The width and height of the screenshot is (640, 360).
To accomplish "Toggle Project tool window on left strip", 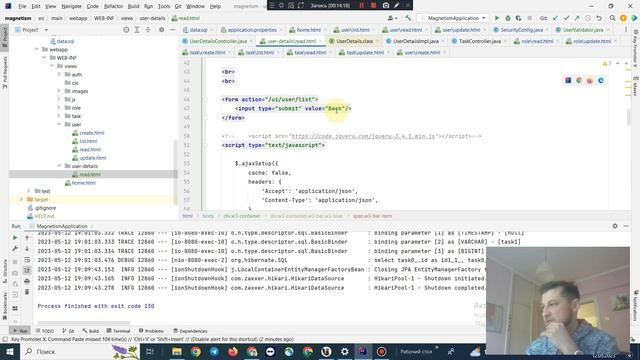I will click(5, 37).
